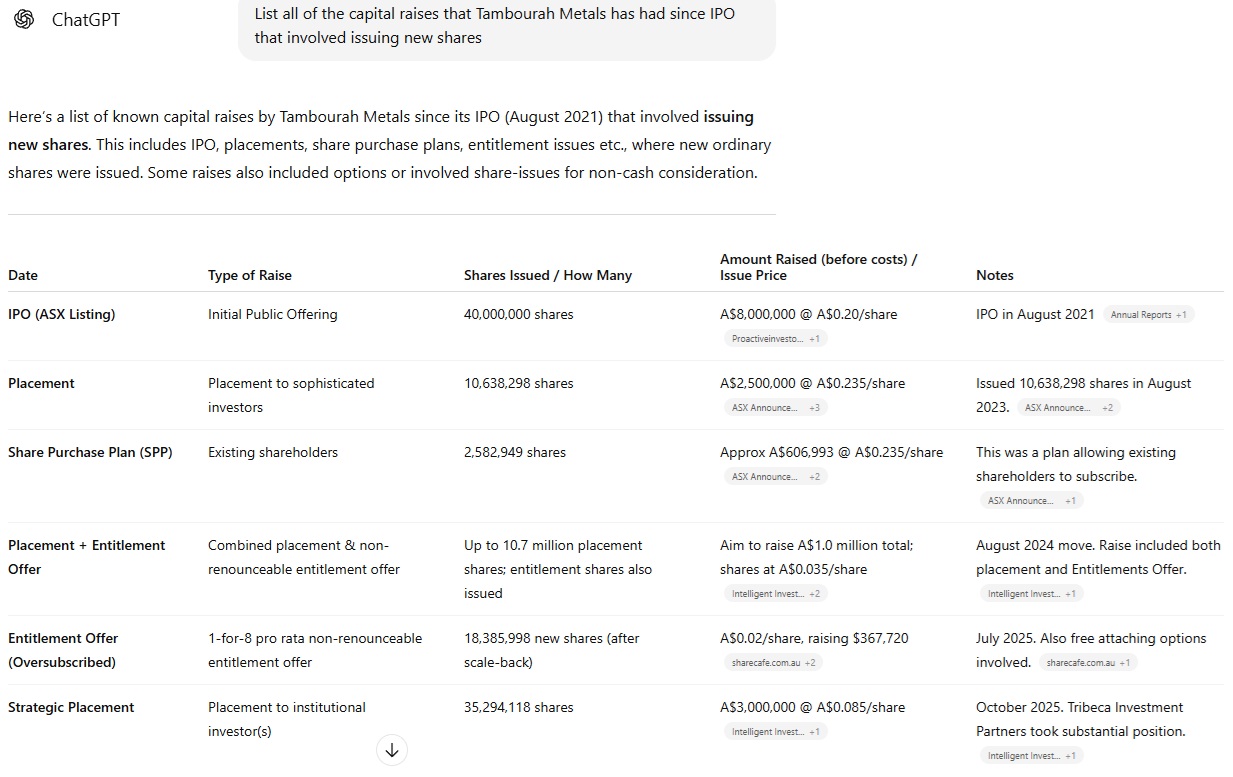1233x777 pixels.
Task: Click the Strategic Placement row label
Action: [x=71, y=707]
